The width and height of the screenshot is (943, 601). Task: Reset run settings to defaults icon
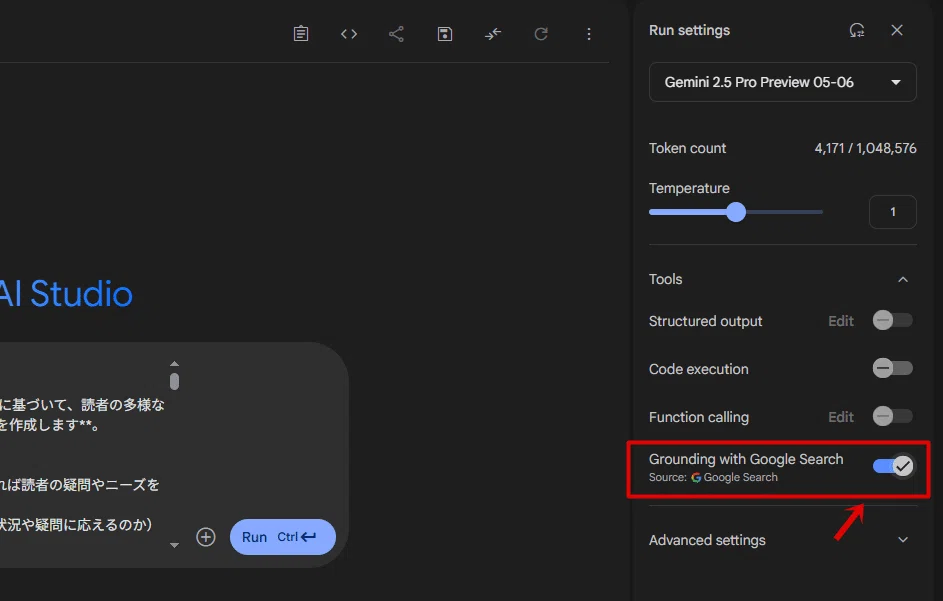pos(857,30)
